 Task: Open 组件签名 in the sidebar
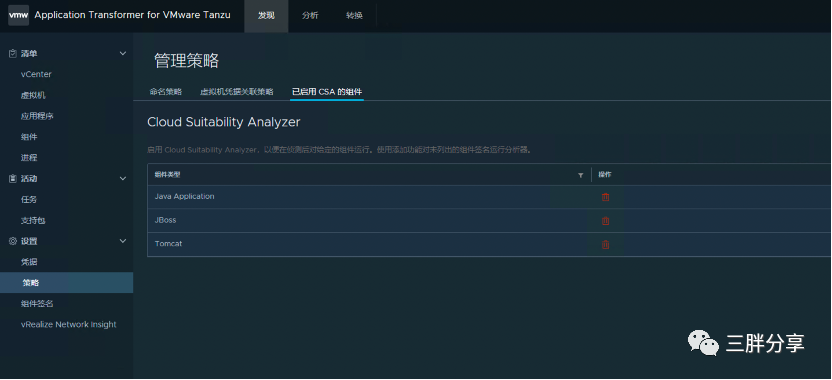pyautogui.click(x=37, y=304)
